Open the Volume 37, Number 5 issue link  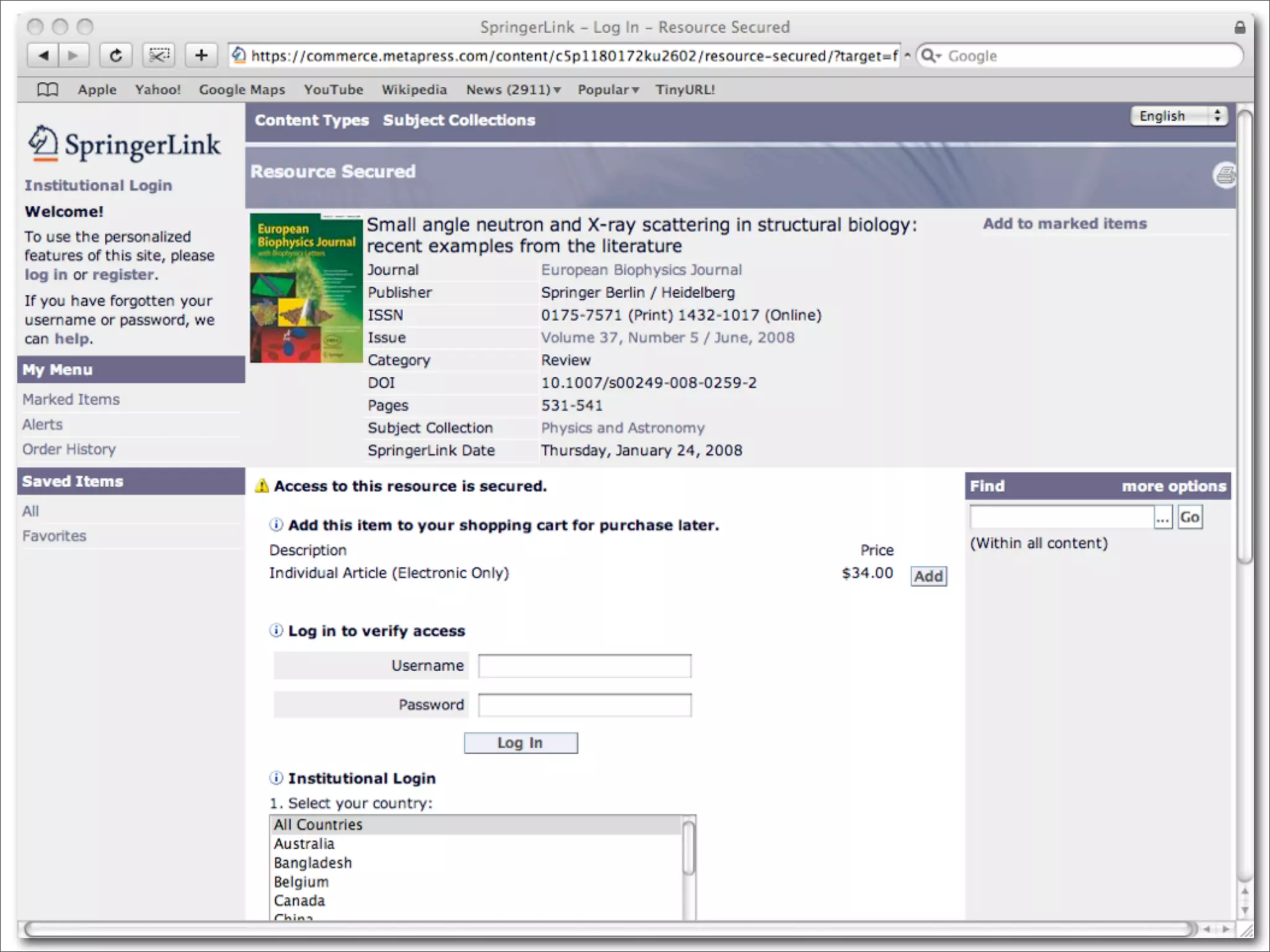coord(667,338)
